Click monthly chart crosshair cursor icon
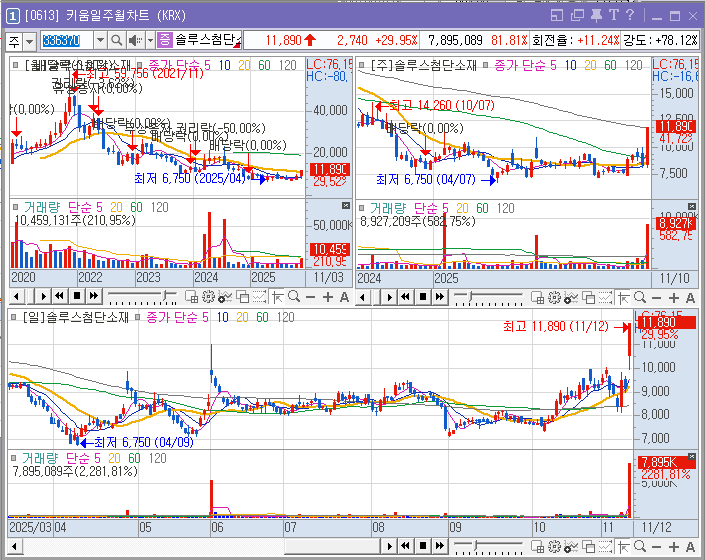705x560 pixels. (277, 297)
